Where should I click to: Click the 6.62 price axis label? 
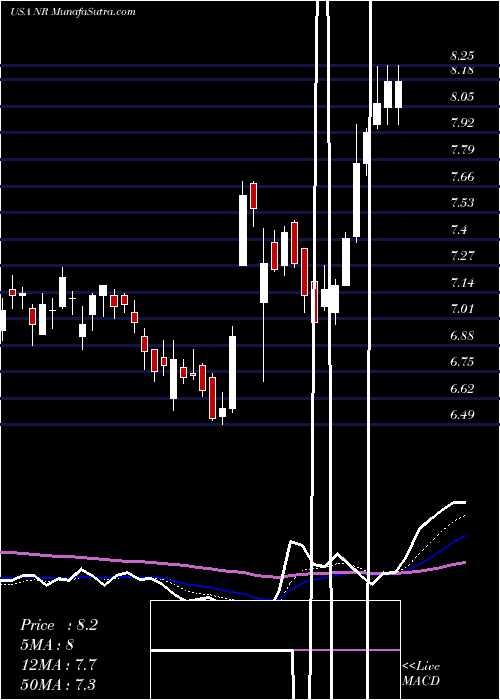point(462,389)
